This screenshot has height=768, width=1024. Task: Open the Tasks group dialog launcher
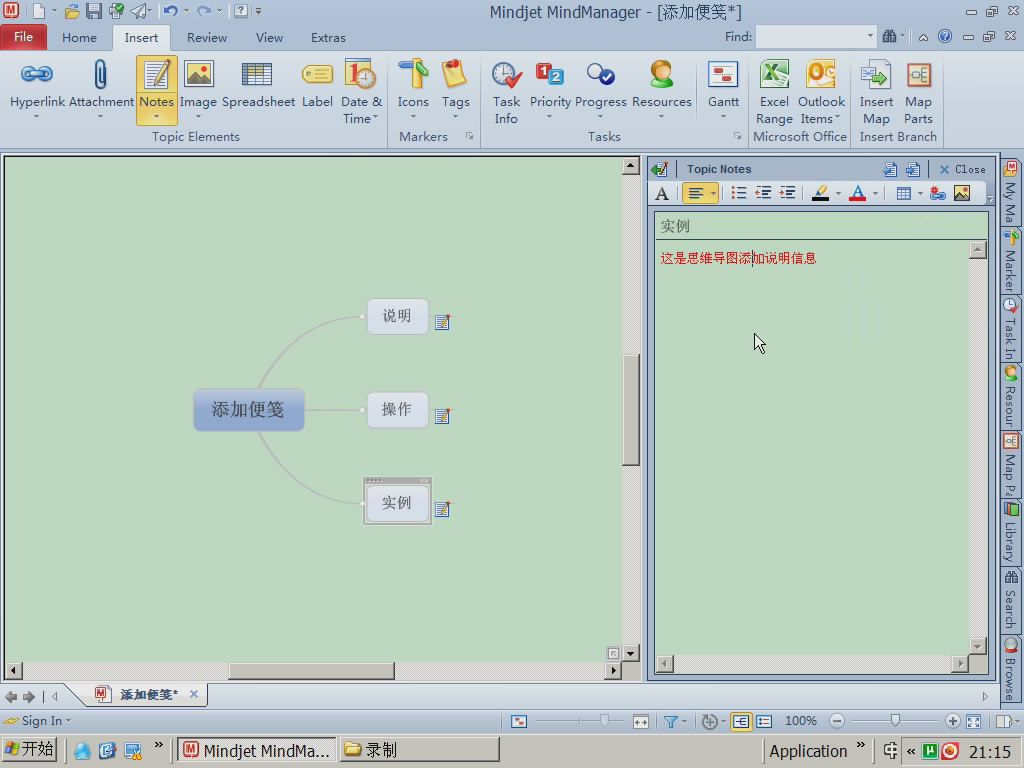[737, 136]
